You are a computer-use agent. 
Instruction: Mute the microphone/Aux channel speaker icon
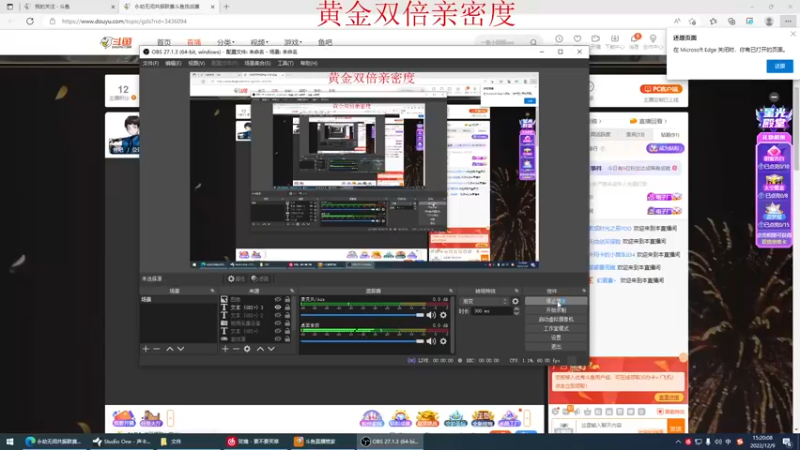pos(431,315)
